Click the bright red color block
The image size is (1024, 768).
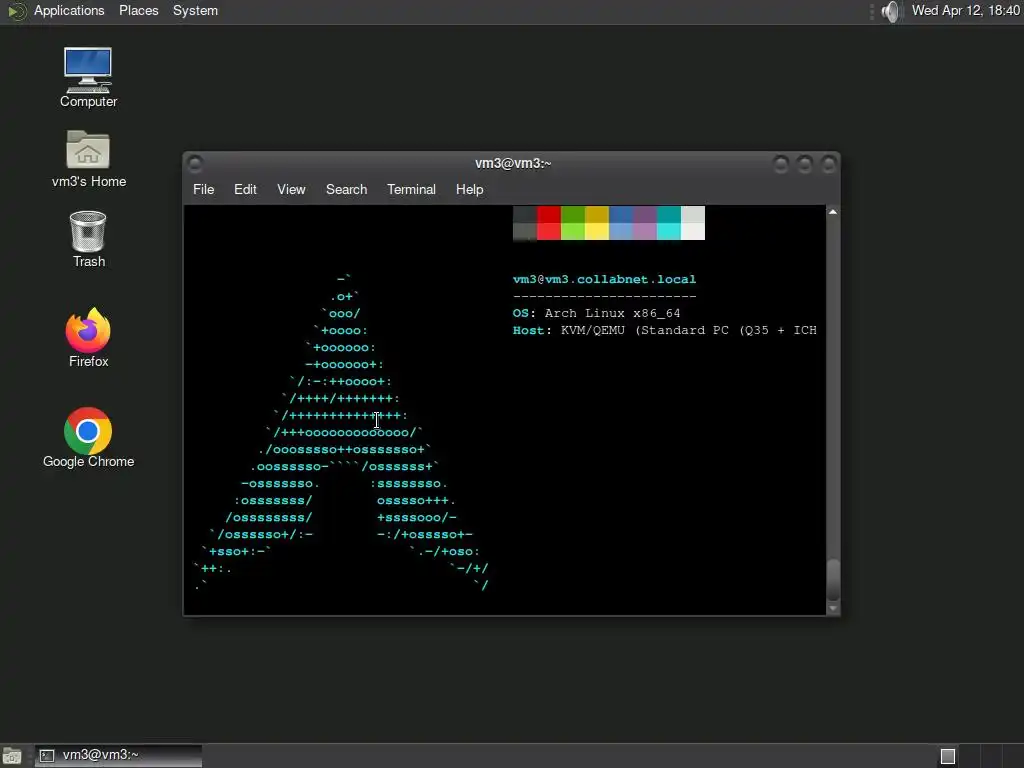[x=549, y=231]
